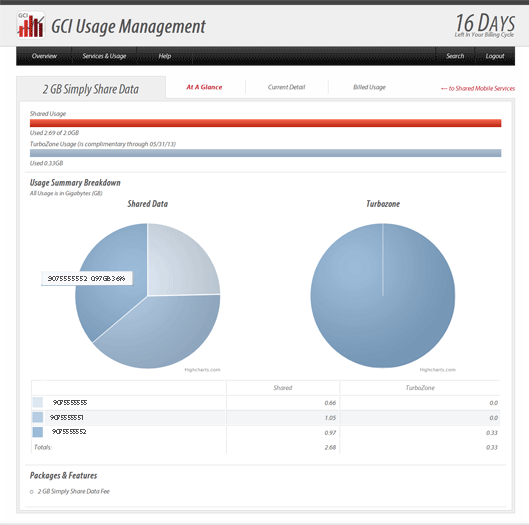The width and height of the screenshot is (529, 525).
Task: Click the Shared column header
Action: coord(283,388)
